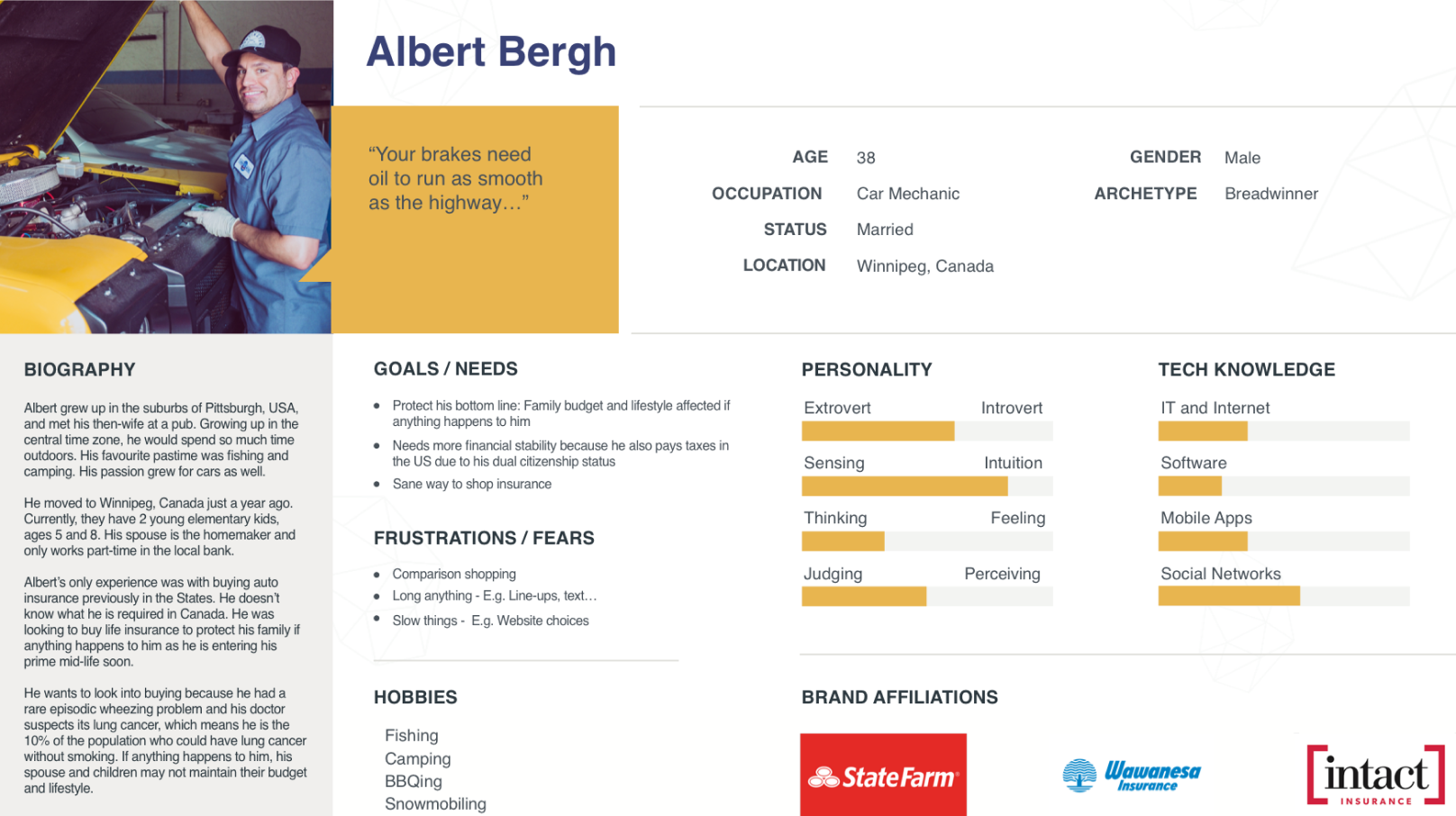Click the Mobile Apps knowledge bar
Screen dimensions: 1456x816
pyautogui.click(x=1284, y=541)
